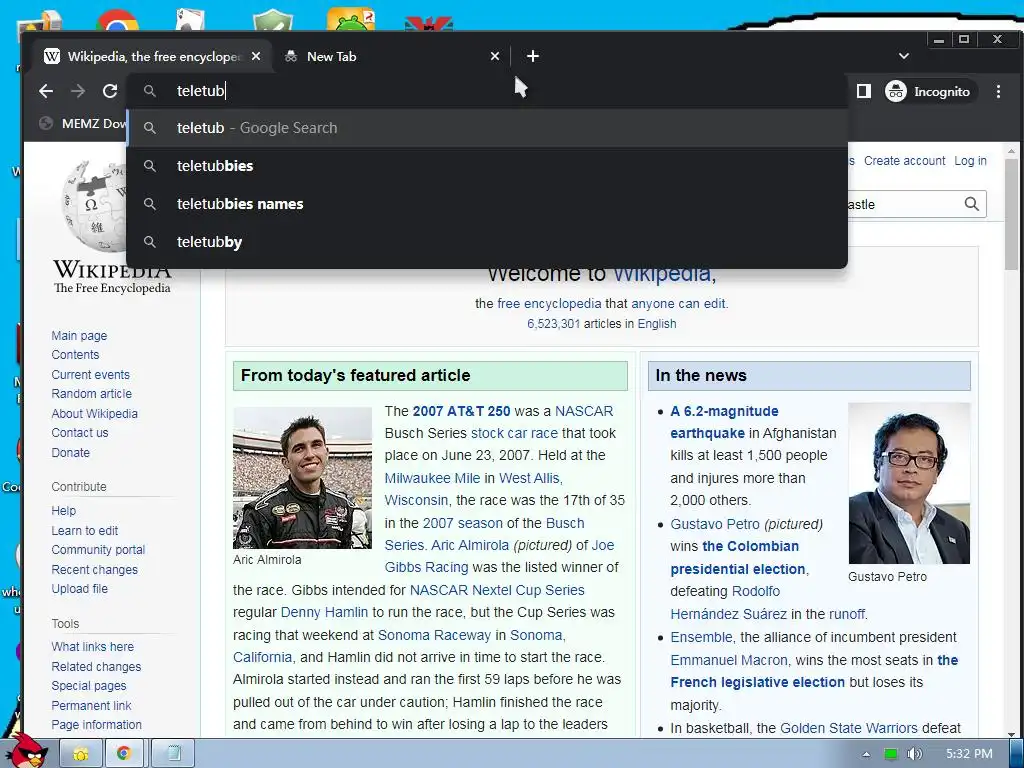Open MEMZ Dow bookmark
The height and width of the screenshot is (768, 1024).
(x=82, y=123)
